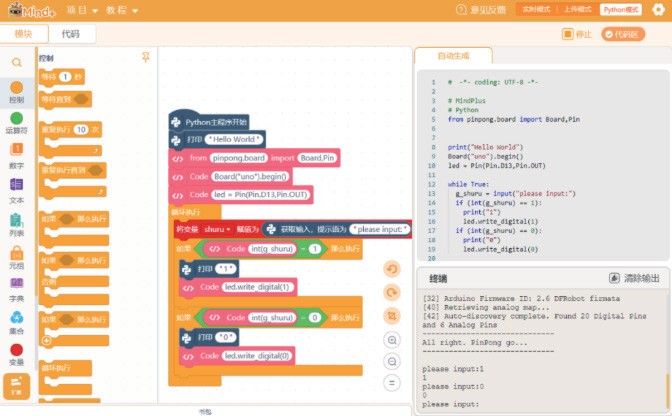
Task: Edit the led.write_digital(0) code field
Action: click(257, 356)
